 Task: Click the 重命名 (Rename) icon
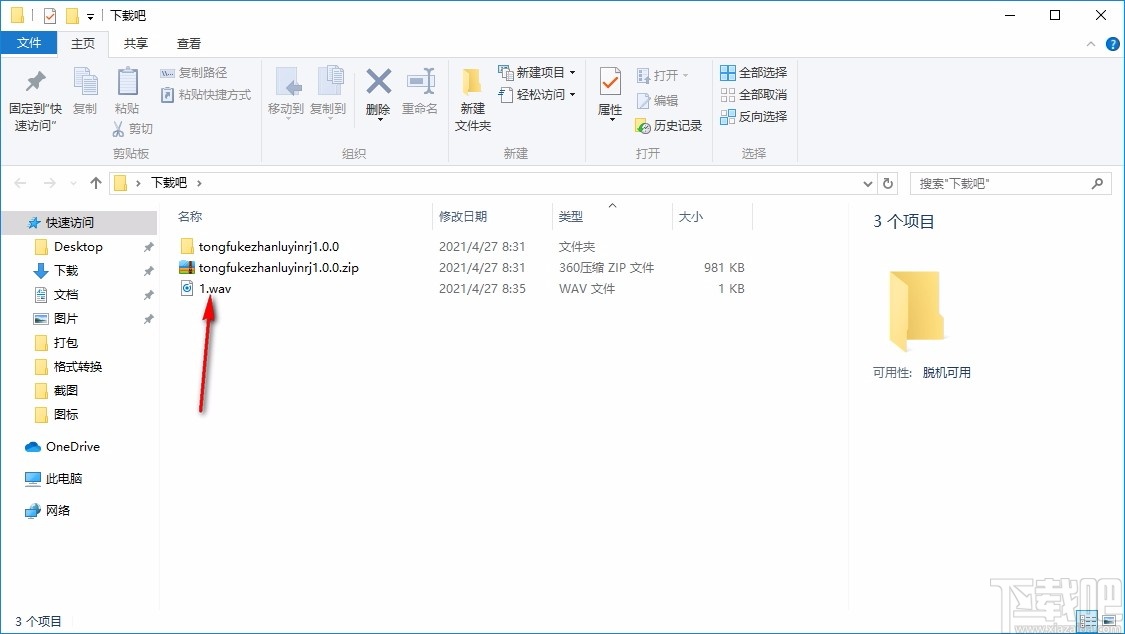(x=421, y=90)
